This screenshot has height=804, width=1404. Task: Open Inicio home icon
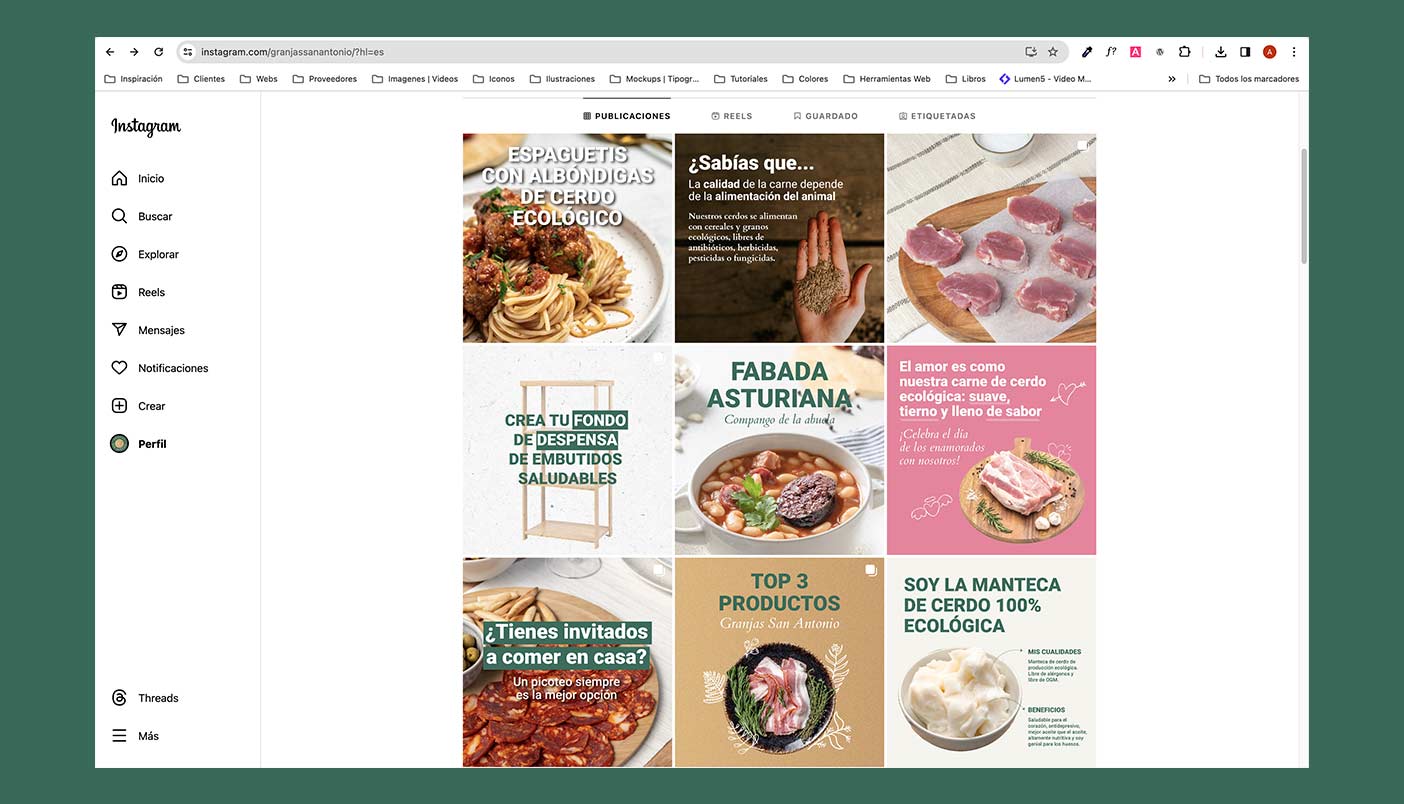point(119,178)
